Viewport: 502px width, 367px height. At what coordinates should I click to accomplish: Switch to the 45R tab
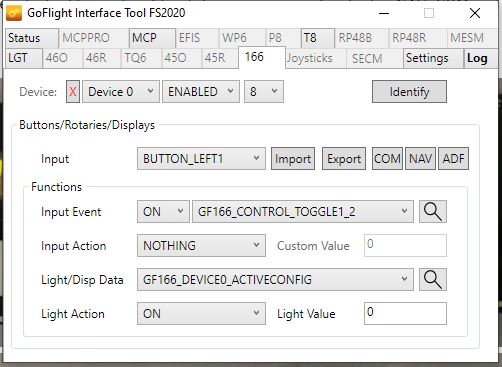tap(220, 58)
